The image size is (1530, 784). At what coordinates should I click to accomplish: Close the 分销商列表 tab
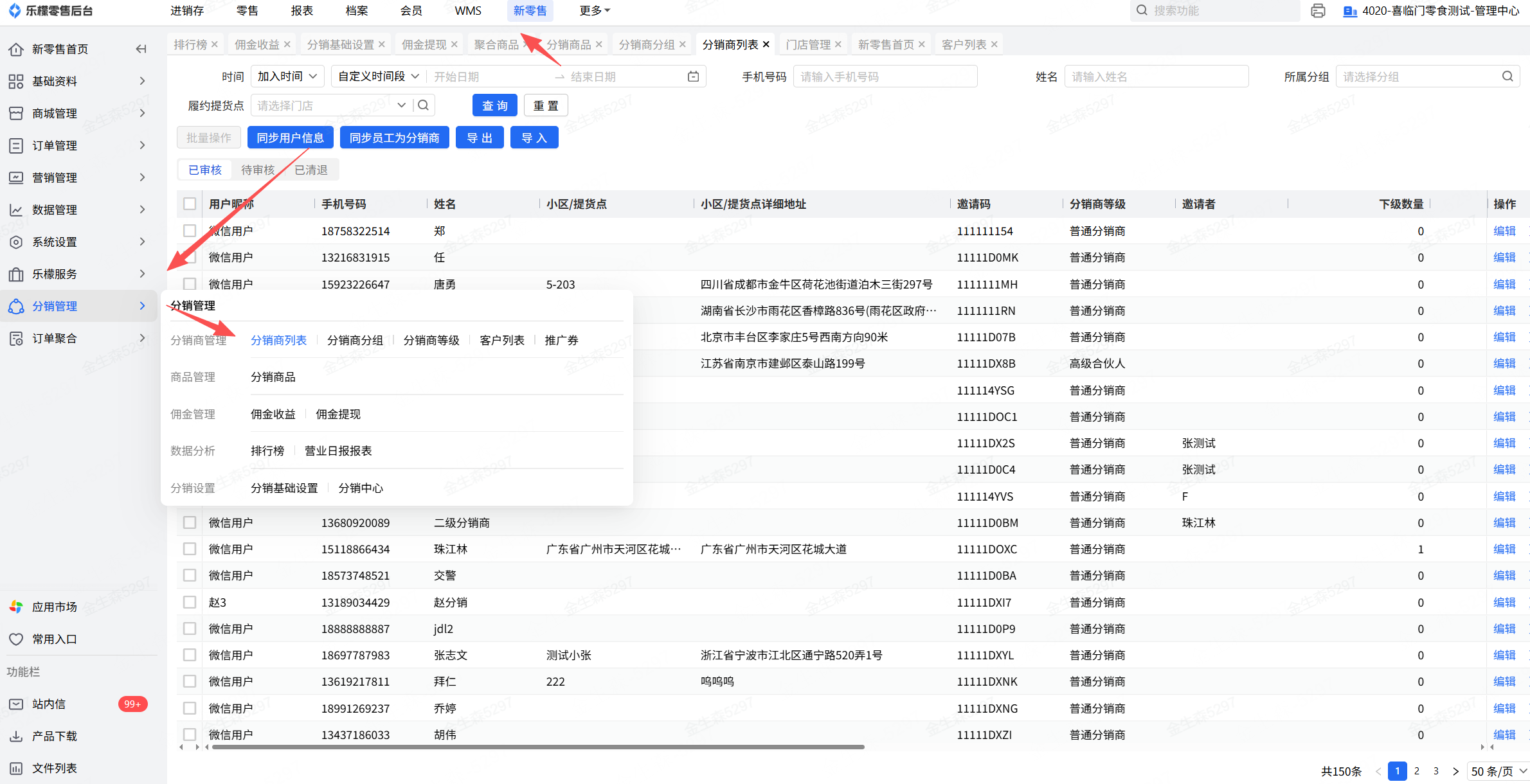pyautogui.click(x=766, y=44)
